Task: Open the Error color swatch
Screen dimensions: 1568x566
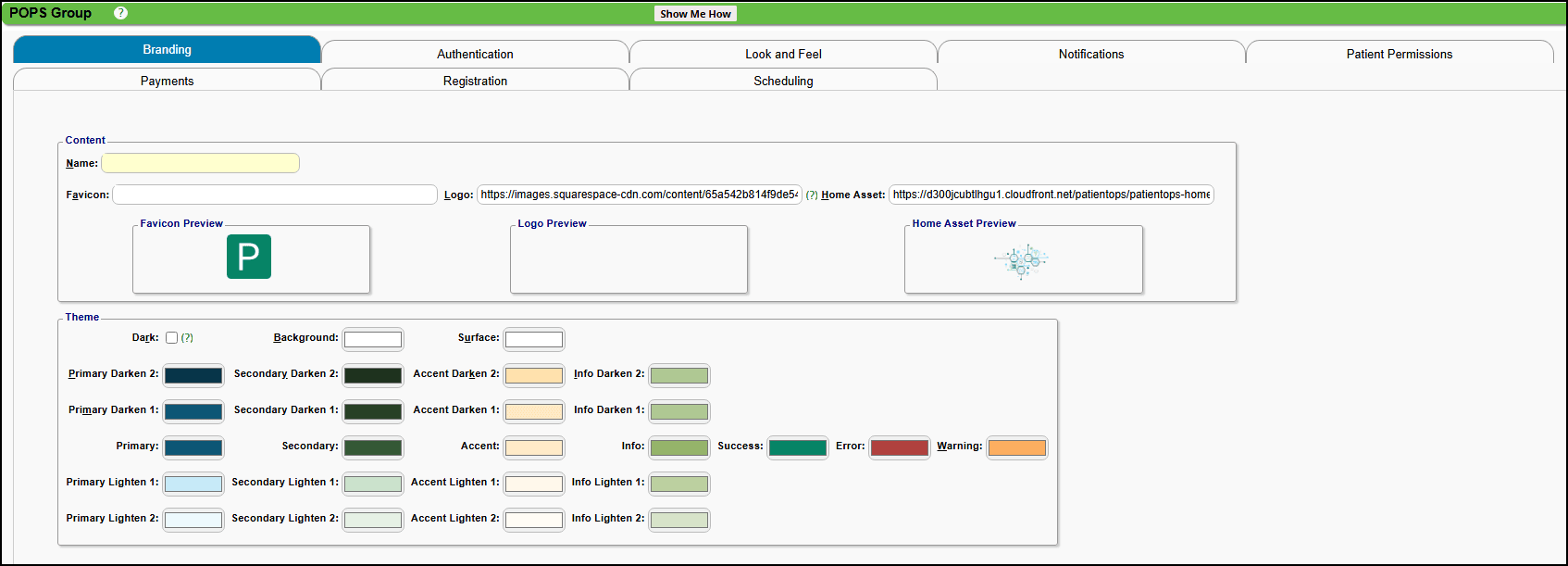Action: [899, 447]
